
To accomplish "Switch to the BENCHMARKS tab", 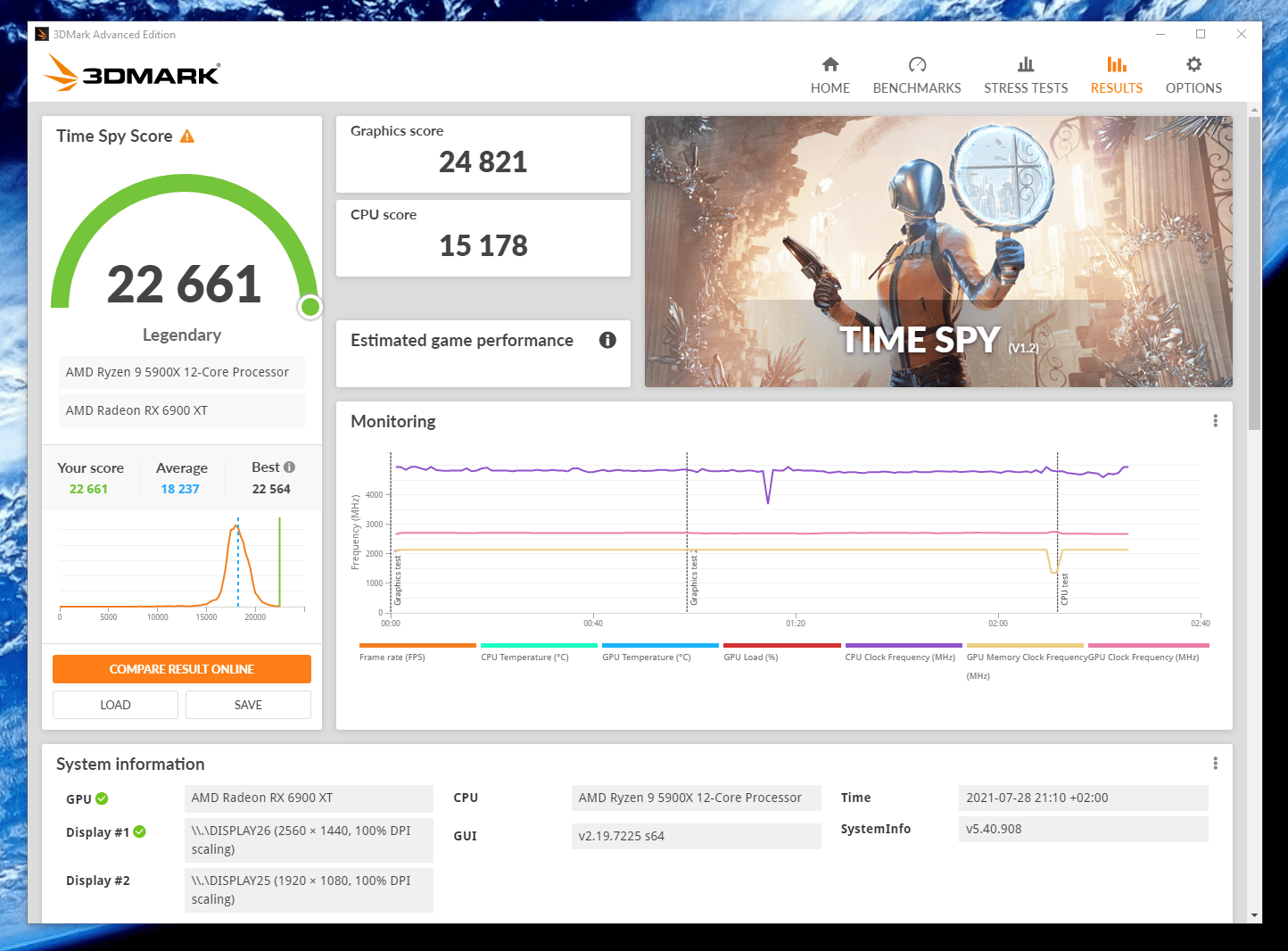I will tap(917, 75).
